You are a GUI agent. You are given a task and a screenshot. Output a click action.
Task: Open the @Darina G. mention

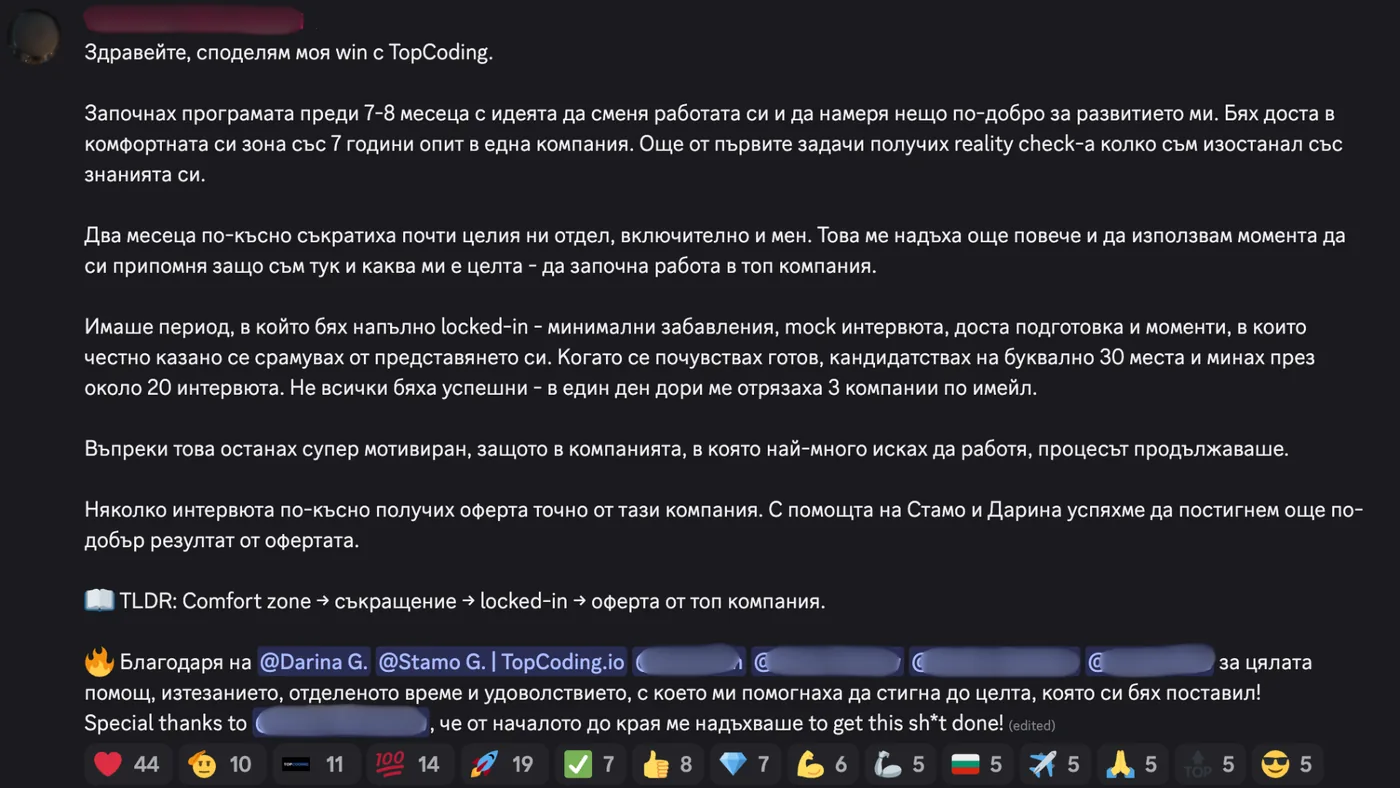tap(313, 662)
